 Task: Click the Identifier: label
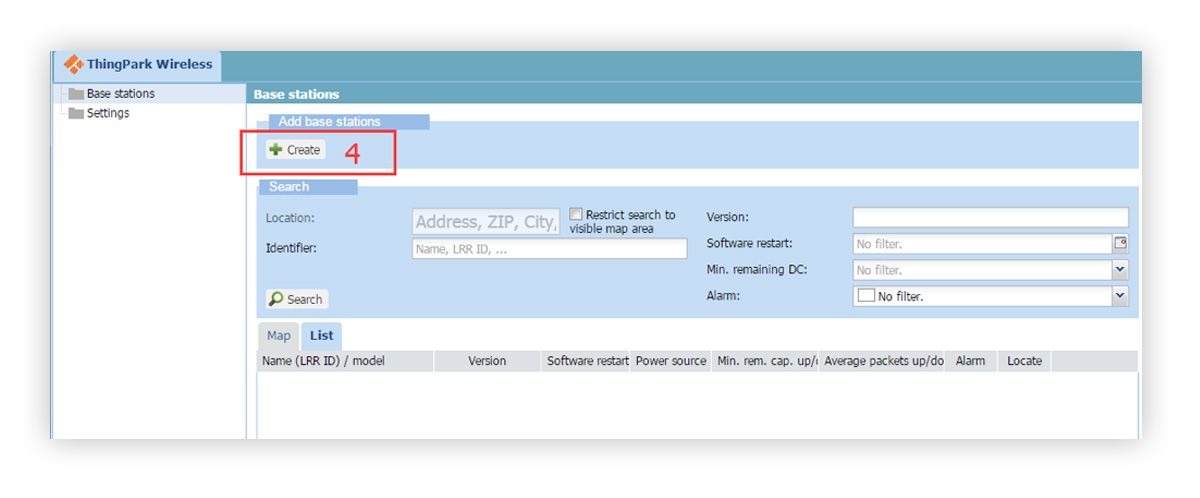291,248
